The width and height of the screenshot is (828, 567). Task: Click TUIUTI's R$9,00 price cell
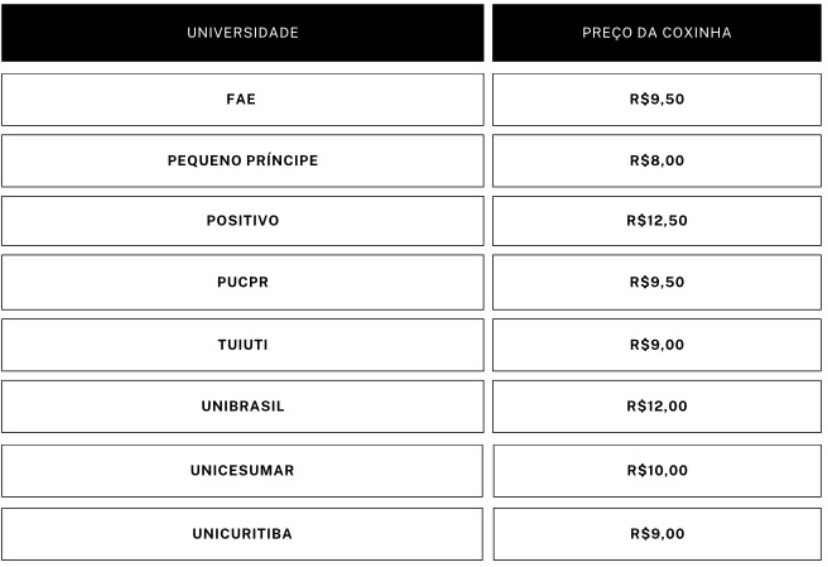[657, 345]
